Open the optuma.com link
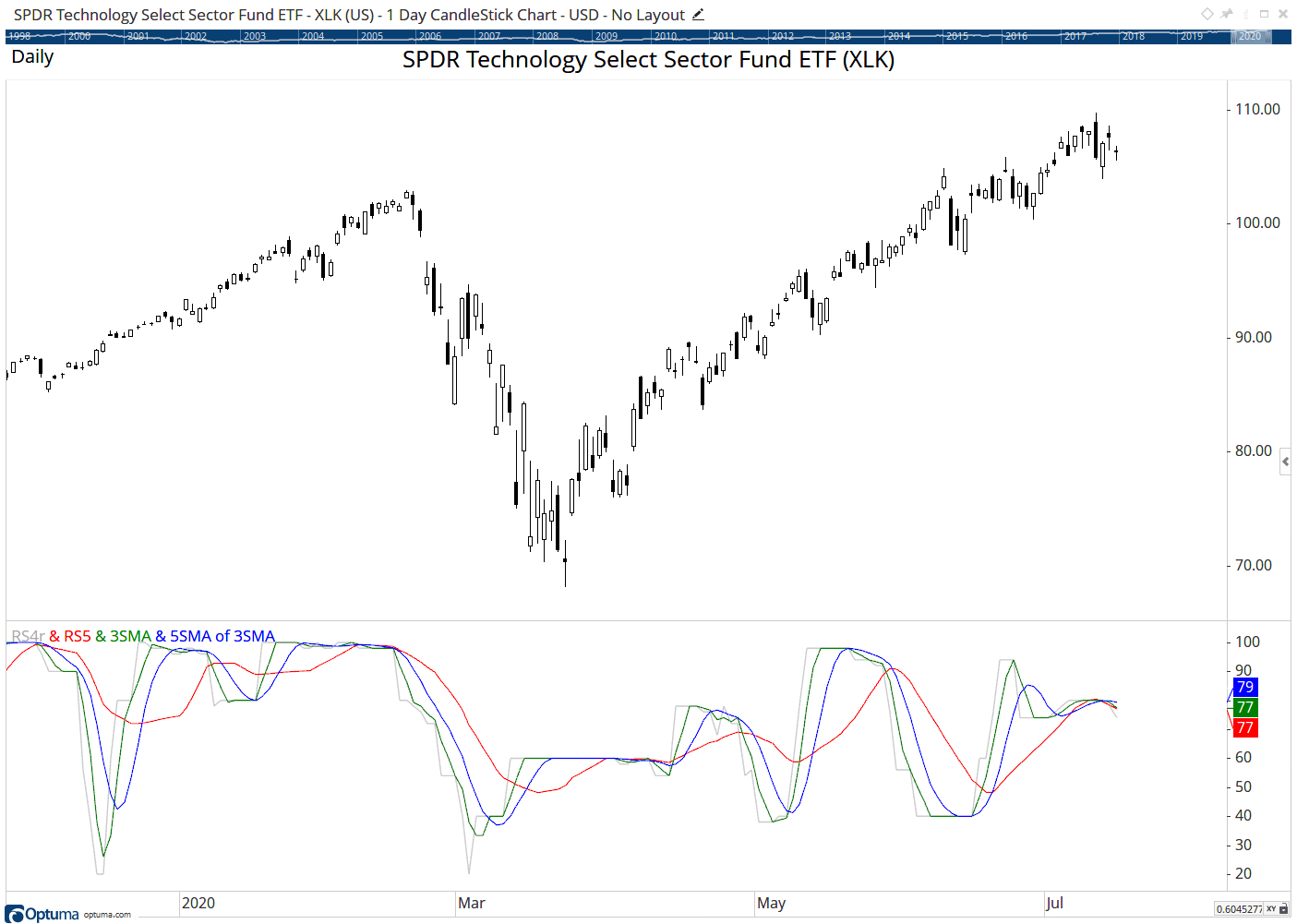The height and width of the screenshot is (924, 1297). pyautogui.click(x=107, y=915)
